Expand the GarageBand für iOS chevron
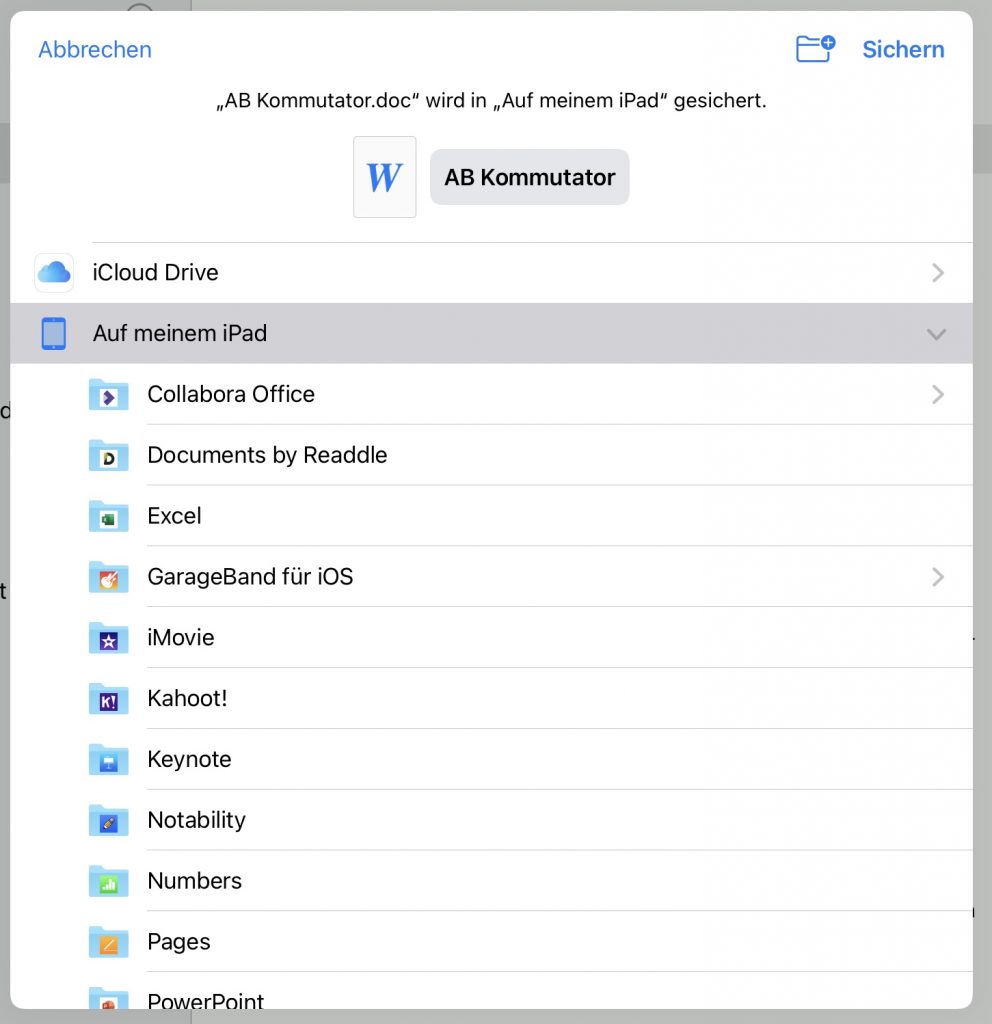Screen dimensions: 992x1024 [937, 577]
